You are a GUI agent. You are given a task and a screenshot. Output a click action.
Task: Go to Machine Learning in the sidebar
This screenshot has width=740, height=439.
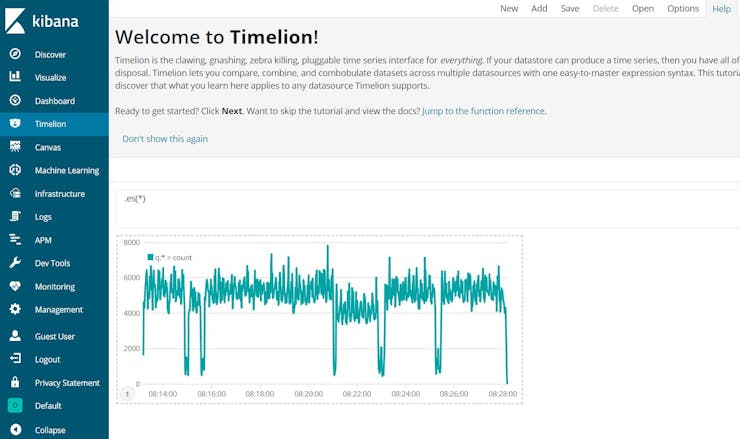pos(67,171)
